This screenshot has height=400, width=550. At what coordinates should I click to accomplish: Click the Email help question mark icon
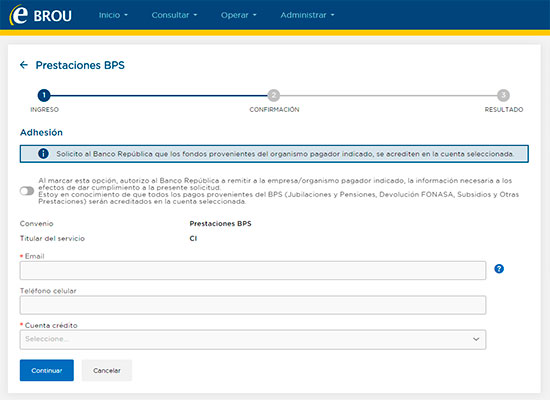[499, 269]
